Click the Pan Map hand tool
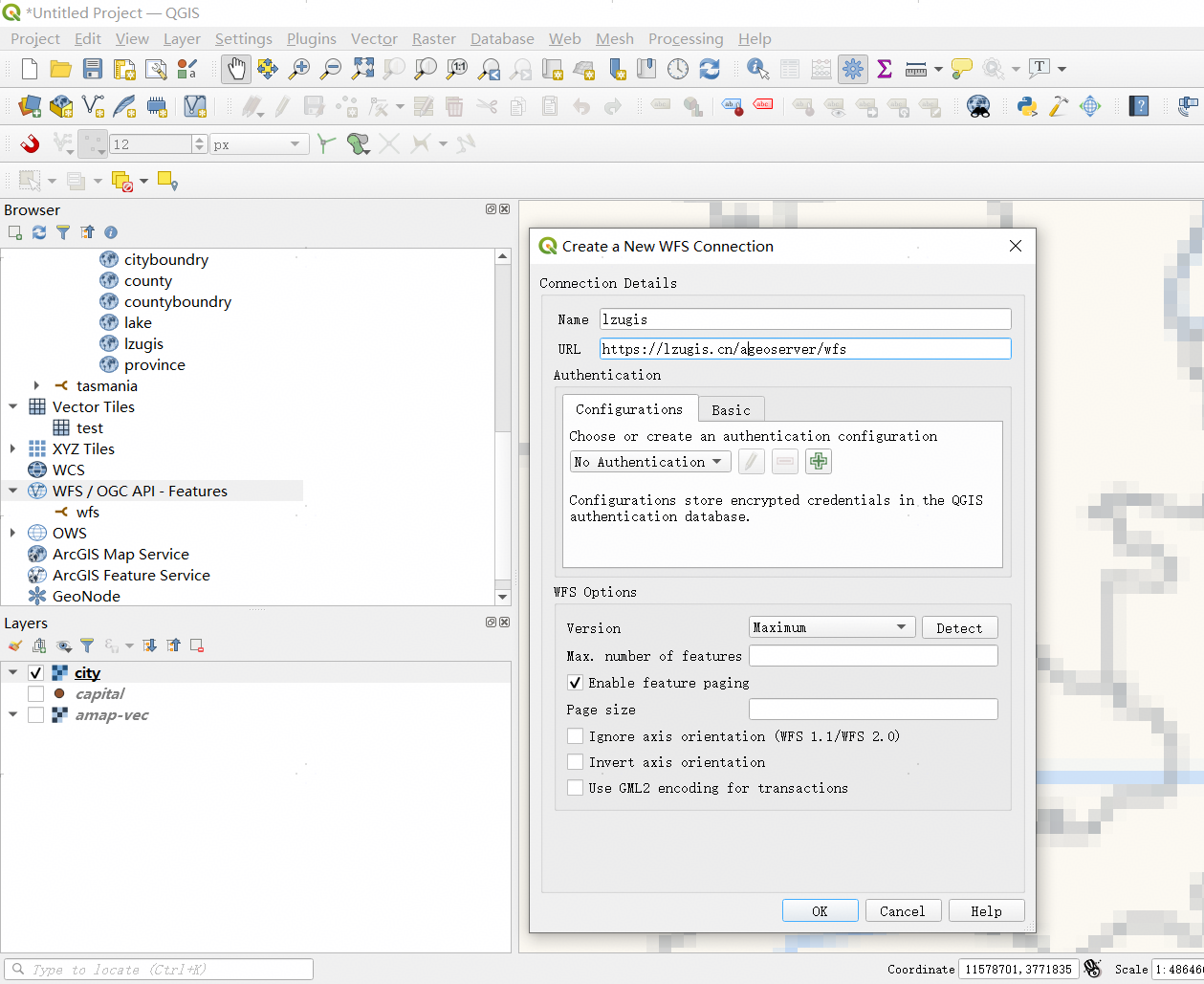Viewport: 1204px width, 984px height. (x=235, y=69)
